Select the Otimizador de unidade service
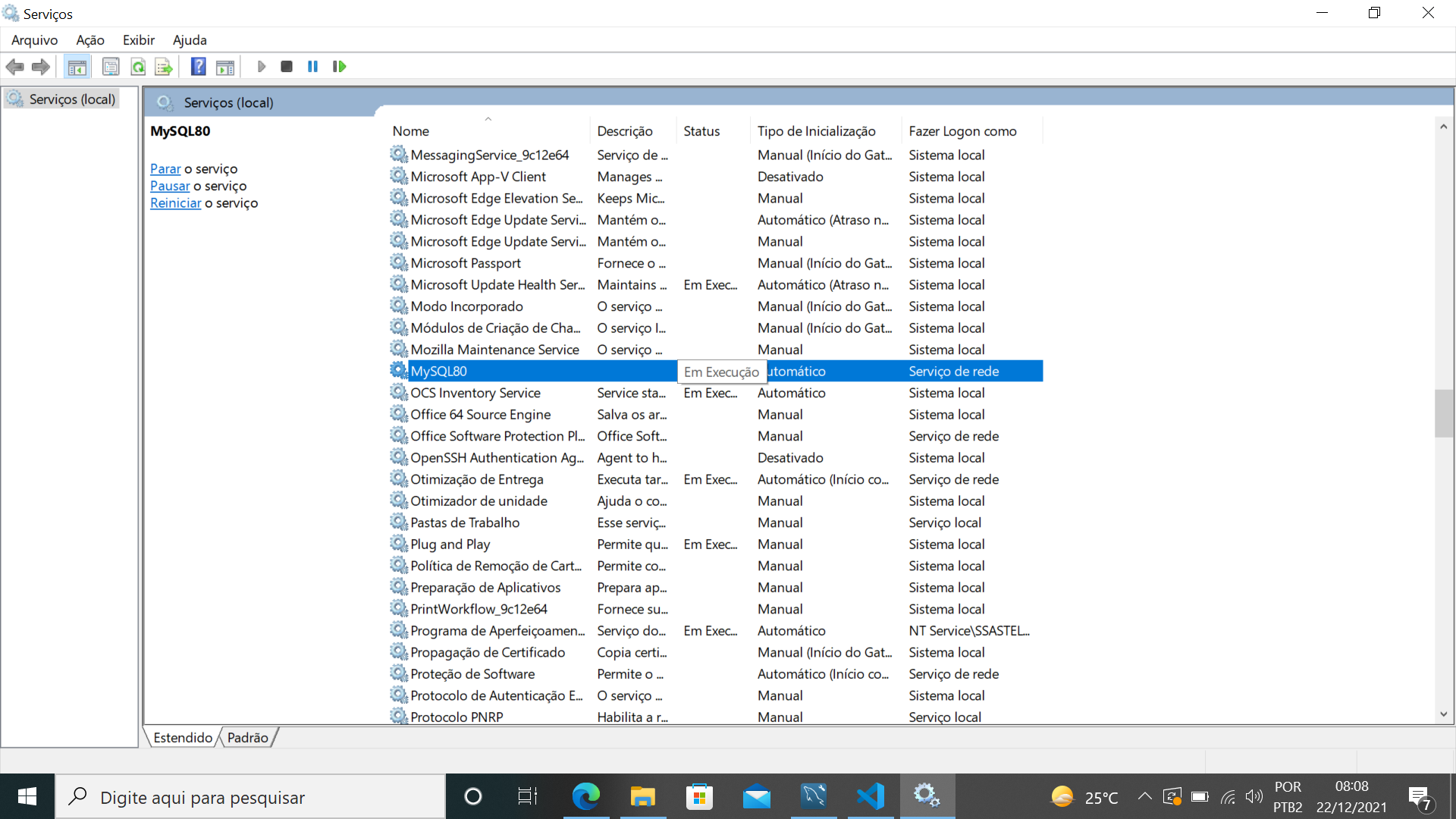The height and width of the screenshot is (819, 1456). point(716,501)
